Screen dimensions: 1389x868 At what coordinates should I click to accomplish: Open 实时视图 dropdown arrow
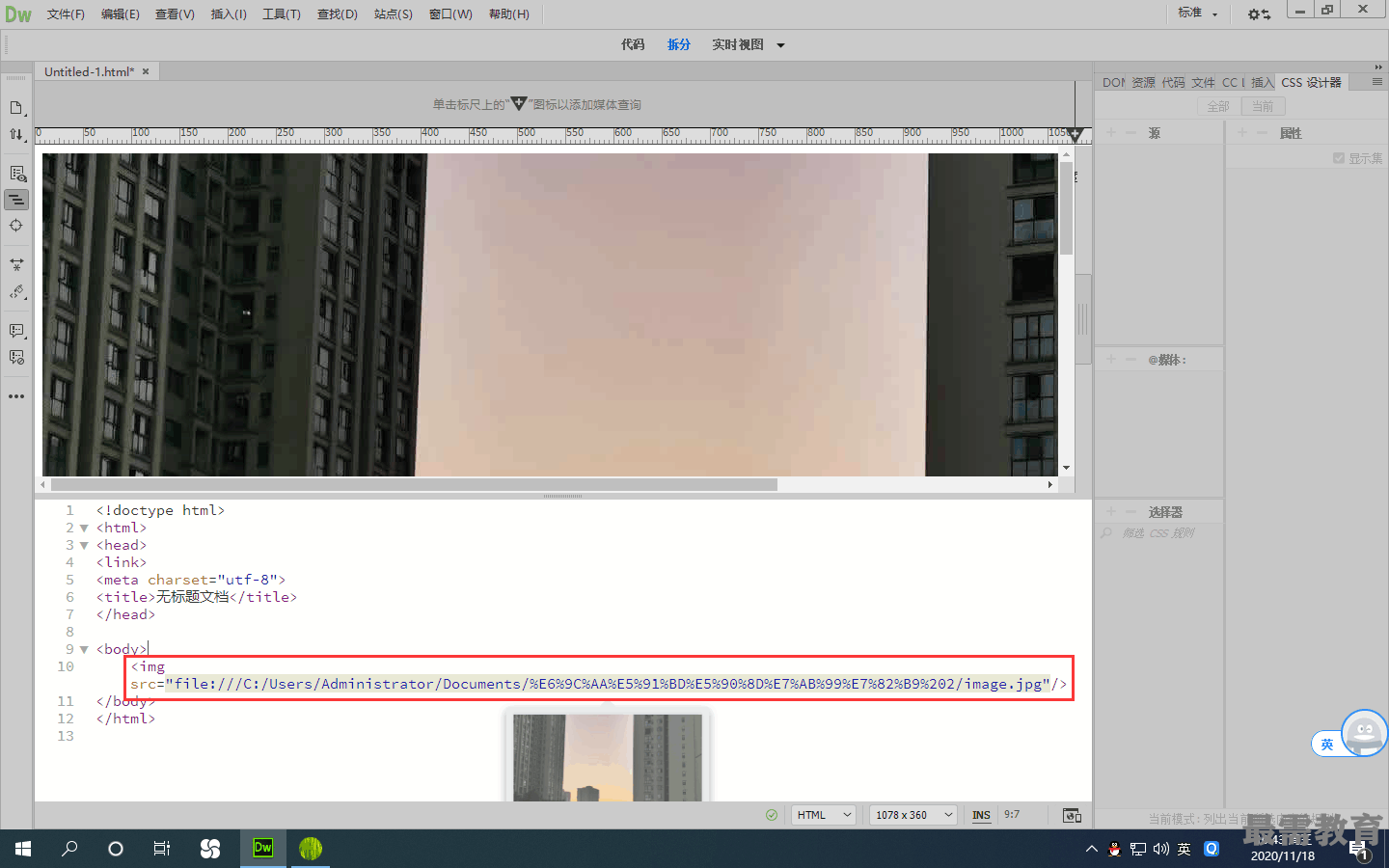click(781, 45)
